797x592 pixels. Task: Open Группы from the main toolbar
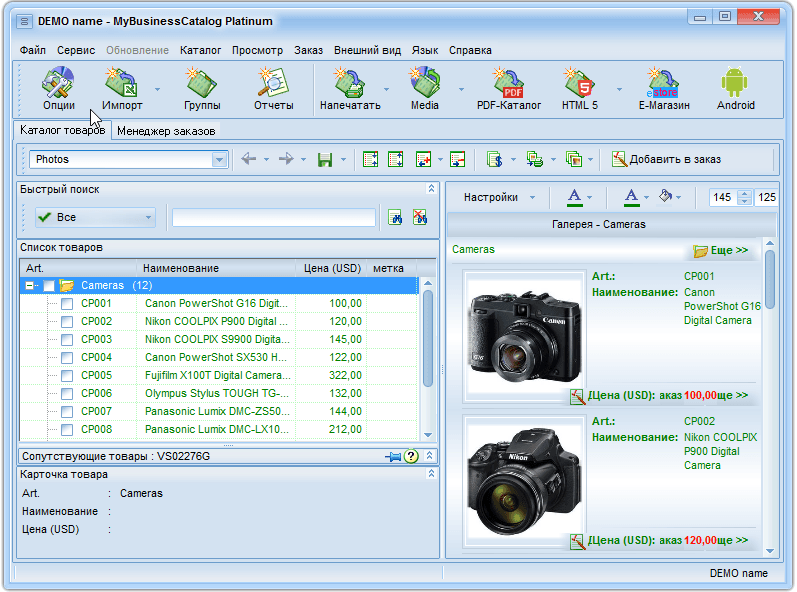click(202, 88)
